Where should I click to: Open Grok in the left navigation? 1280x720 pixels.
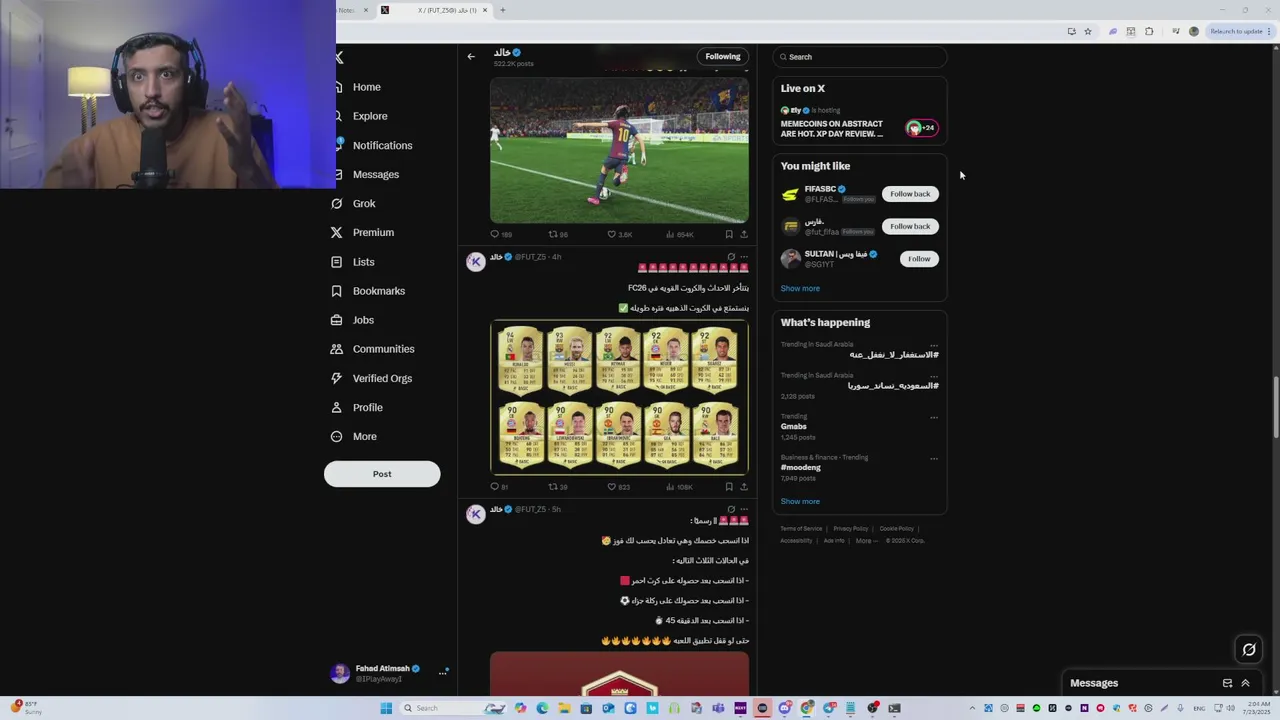[353, 203]
